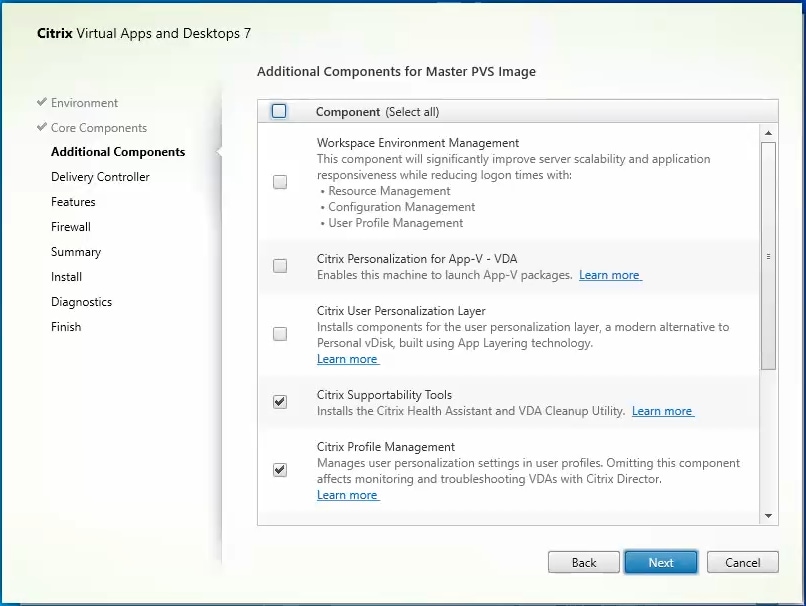Uncheck Citrix Profile Management

point(280,470)
